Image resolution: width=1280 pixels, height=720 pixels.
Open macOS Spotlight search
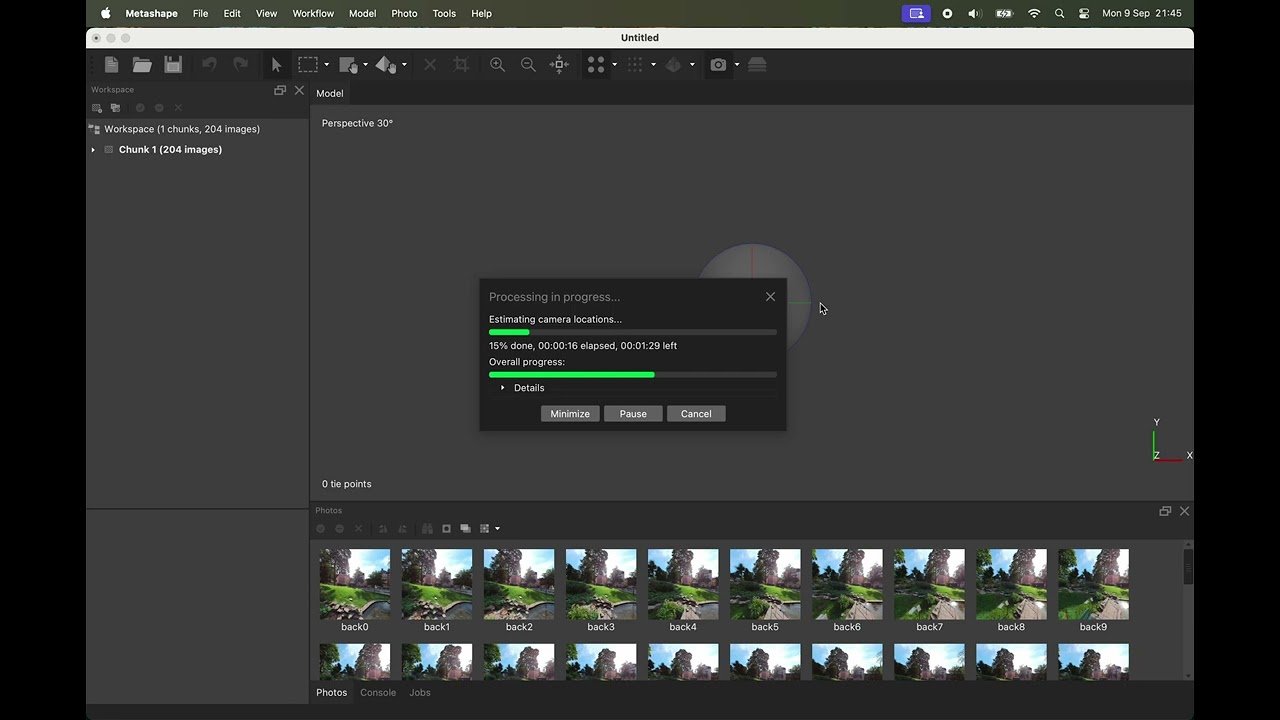pos(1059,14)
